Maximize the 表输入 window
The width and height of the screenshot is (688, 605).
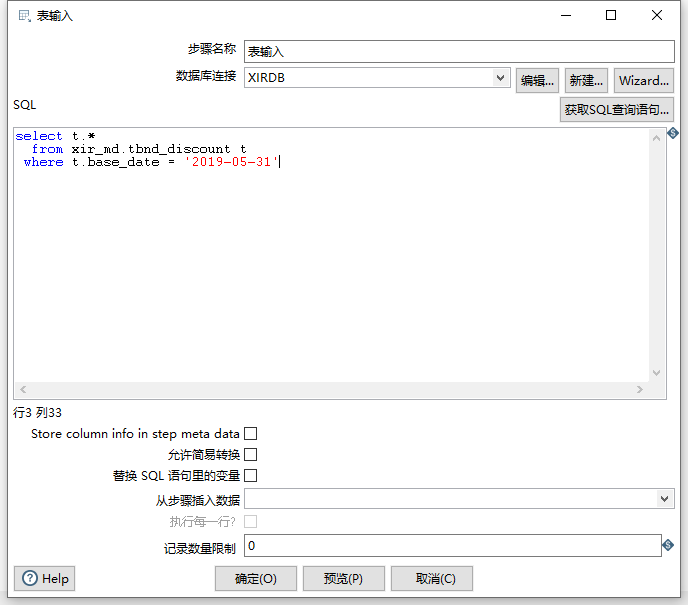tap(611, 15)
